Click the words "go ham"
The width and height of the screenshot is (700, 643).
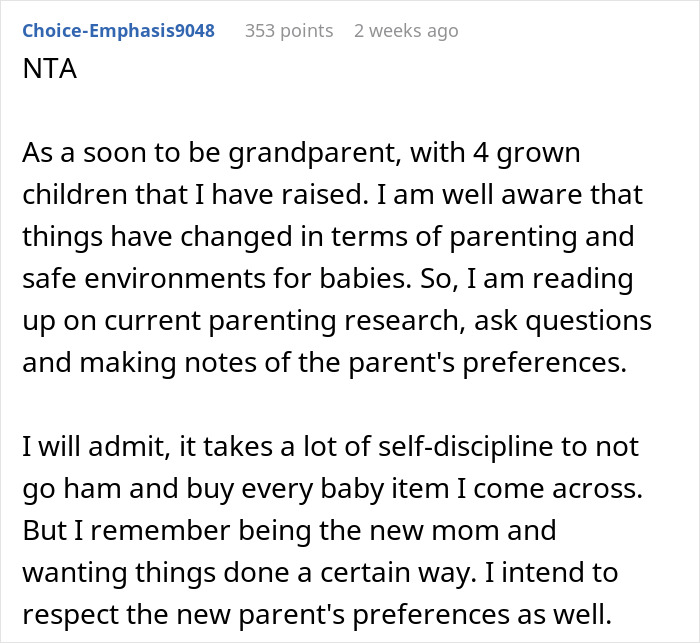click(69, 489)
